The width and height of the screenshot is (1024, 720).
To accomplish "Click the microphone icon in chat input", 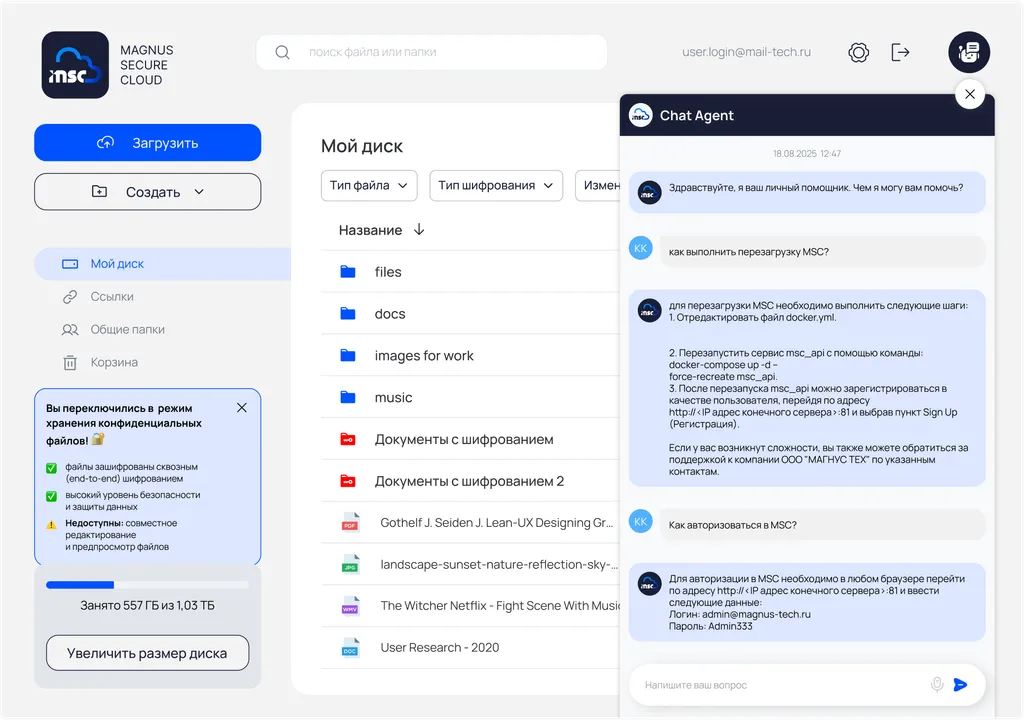I will pyautogui.click(x=936, y=684).
